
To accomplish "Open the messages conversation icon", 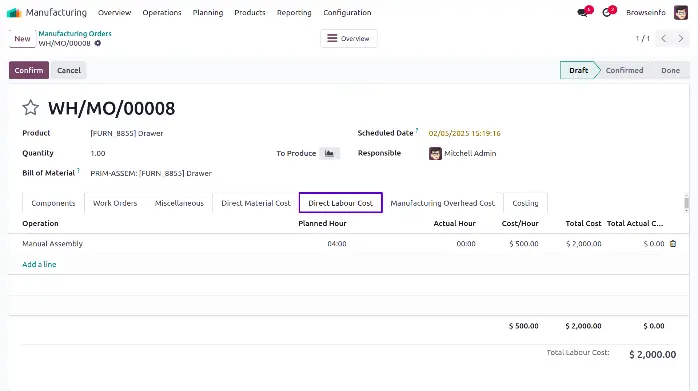I will click(x=582, y=13).
